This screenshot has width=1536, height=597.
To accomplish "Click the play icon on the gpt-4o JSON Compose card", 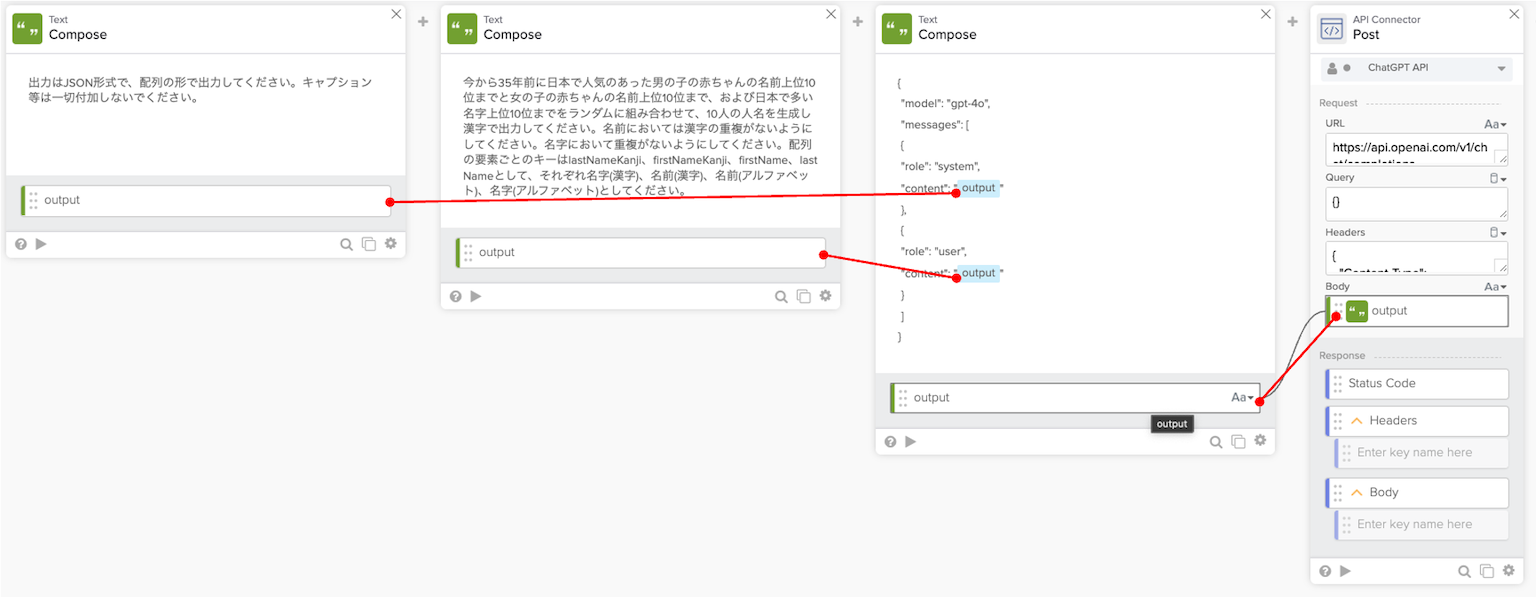I will [x=910, y=441].
